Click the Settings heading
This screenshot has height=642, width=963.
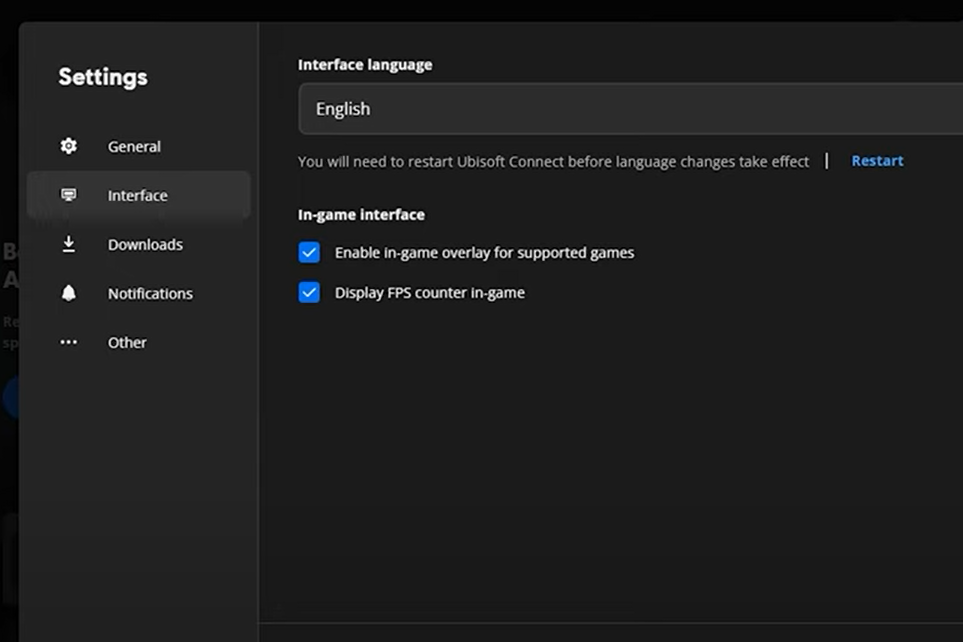[103, 77]
